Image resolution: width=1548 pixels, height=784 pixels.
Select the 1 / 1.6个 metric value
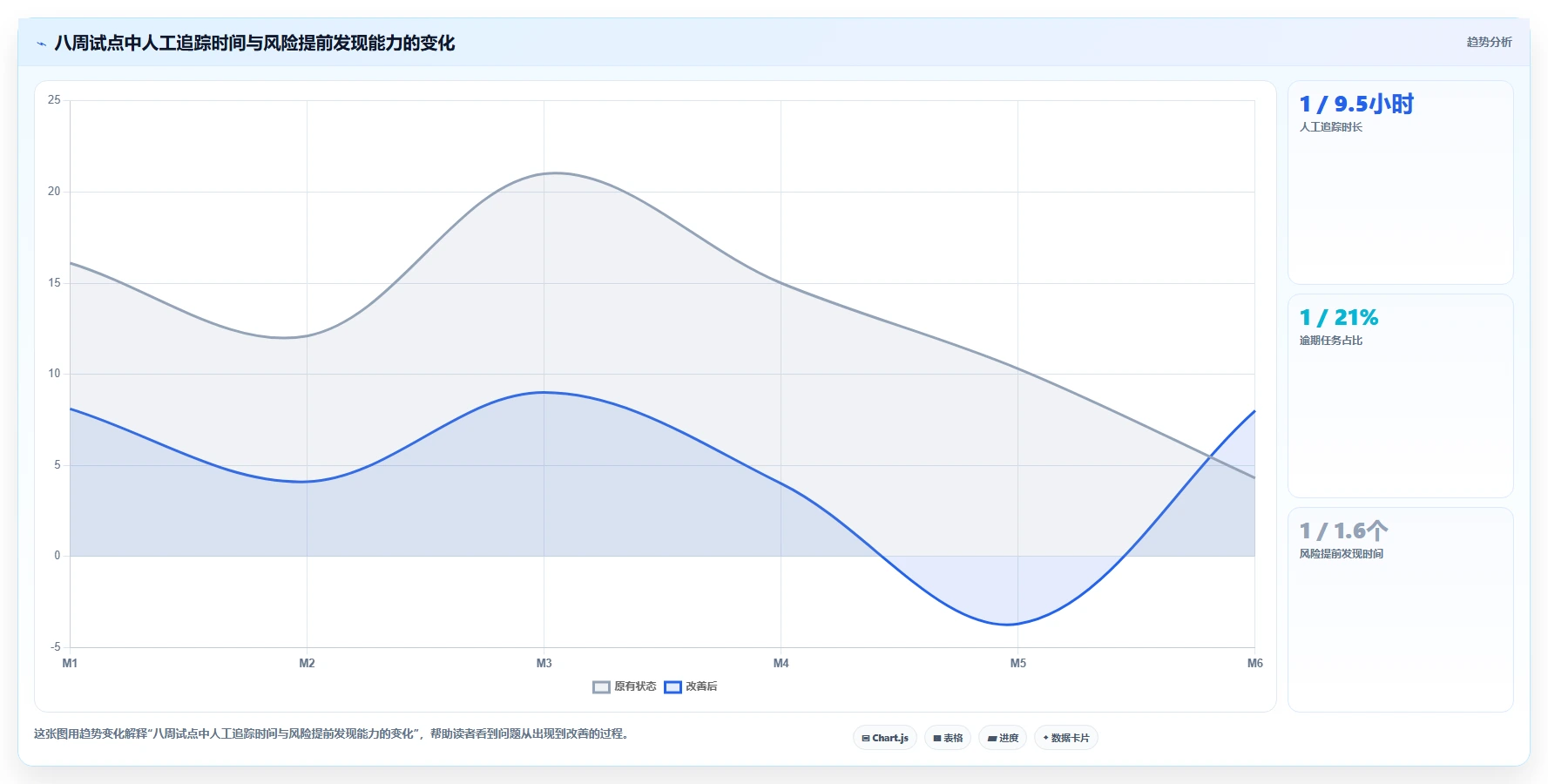tap(1343, 531)
